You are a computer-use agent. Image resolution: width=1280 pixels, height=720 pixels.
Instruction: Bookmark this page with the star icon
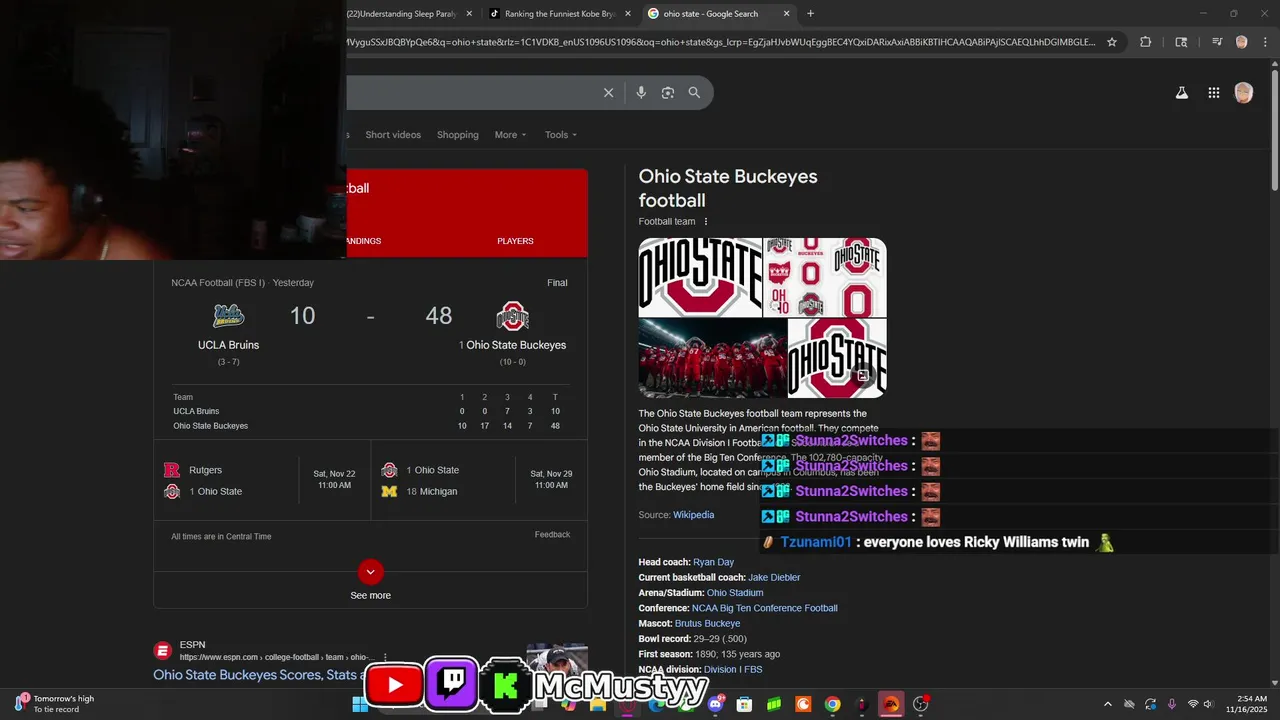[1111, 42]
